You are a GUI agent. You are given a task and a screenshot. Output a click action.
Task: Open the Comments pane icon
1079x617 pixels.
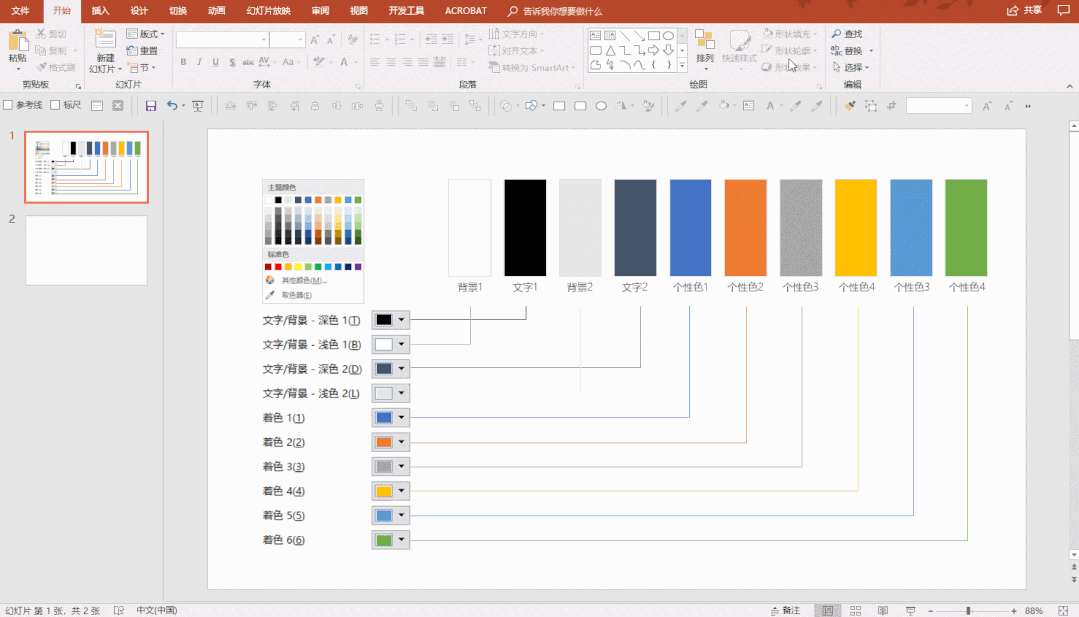tap(1063, 10)
